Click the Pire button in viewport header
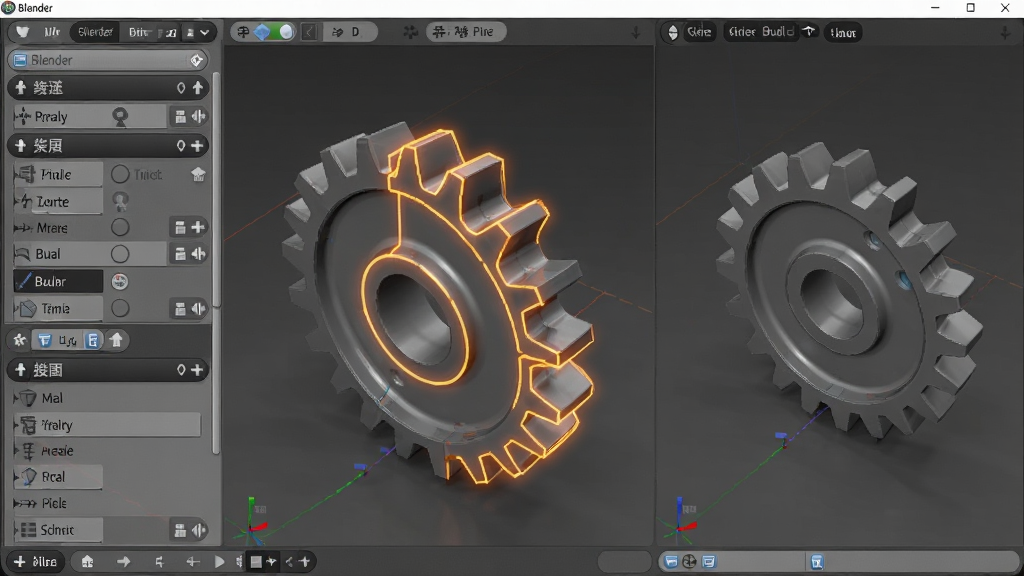 [466, 32]
